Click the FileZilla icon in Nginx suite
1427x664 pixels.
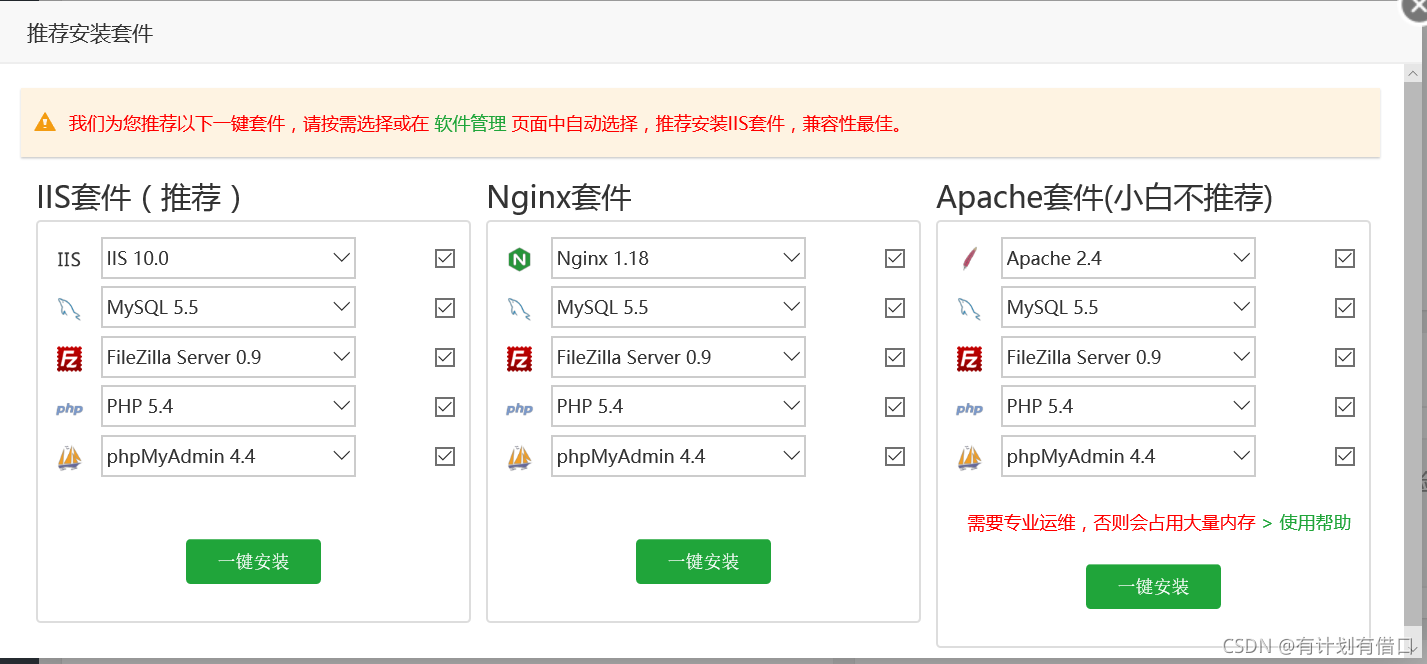[x=519, y=358]
